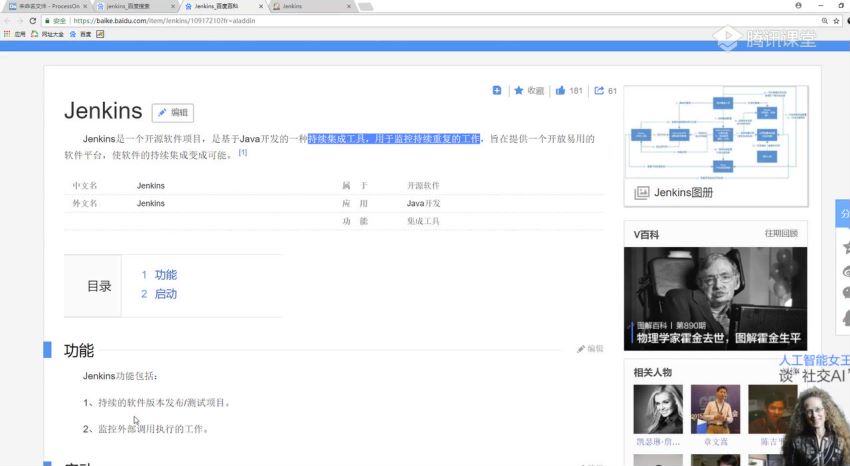
Task: Click the Java开发 value in info table
Action: point(423,203)
